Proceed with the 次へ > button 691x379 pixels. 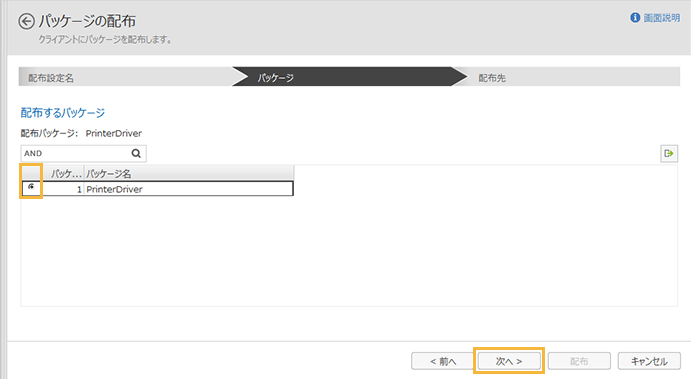[509, 361]
